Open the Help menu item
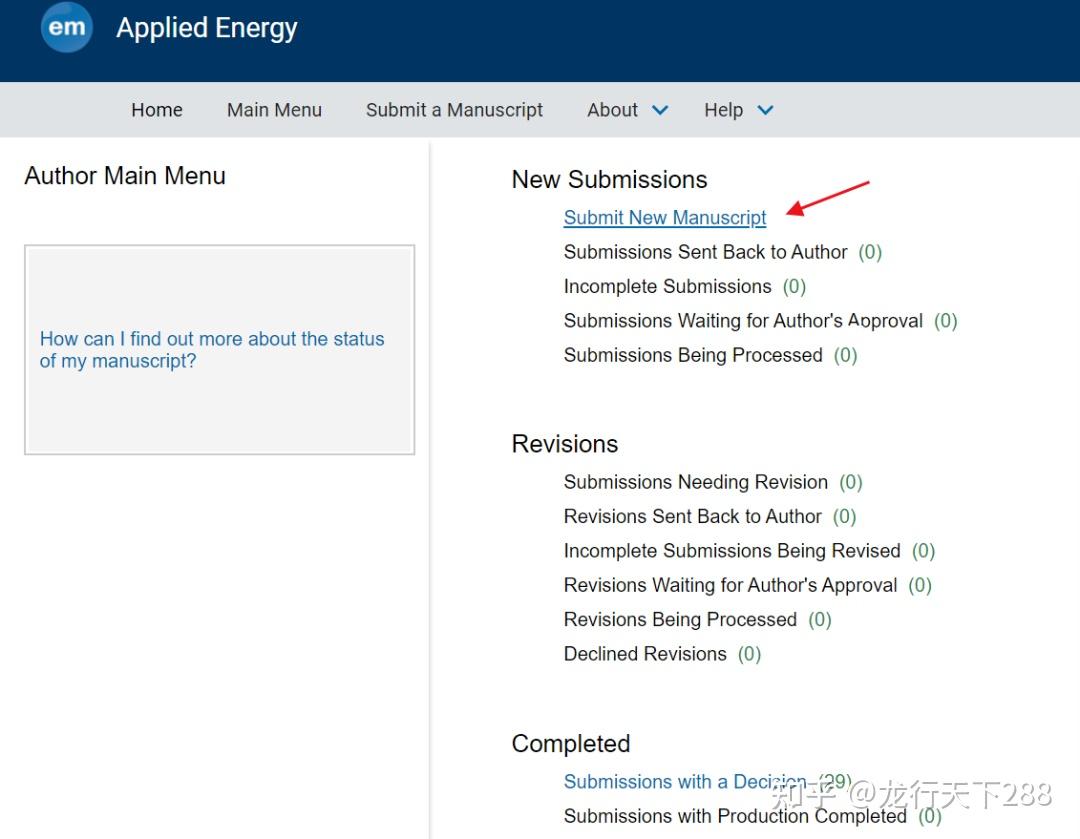This screenshot has height=839, width=1080. 723,110
